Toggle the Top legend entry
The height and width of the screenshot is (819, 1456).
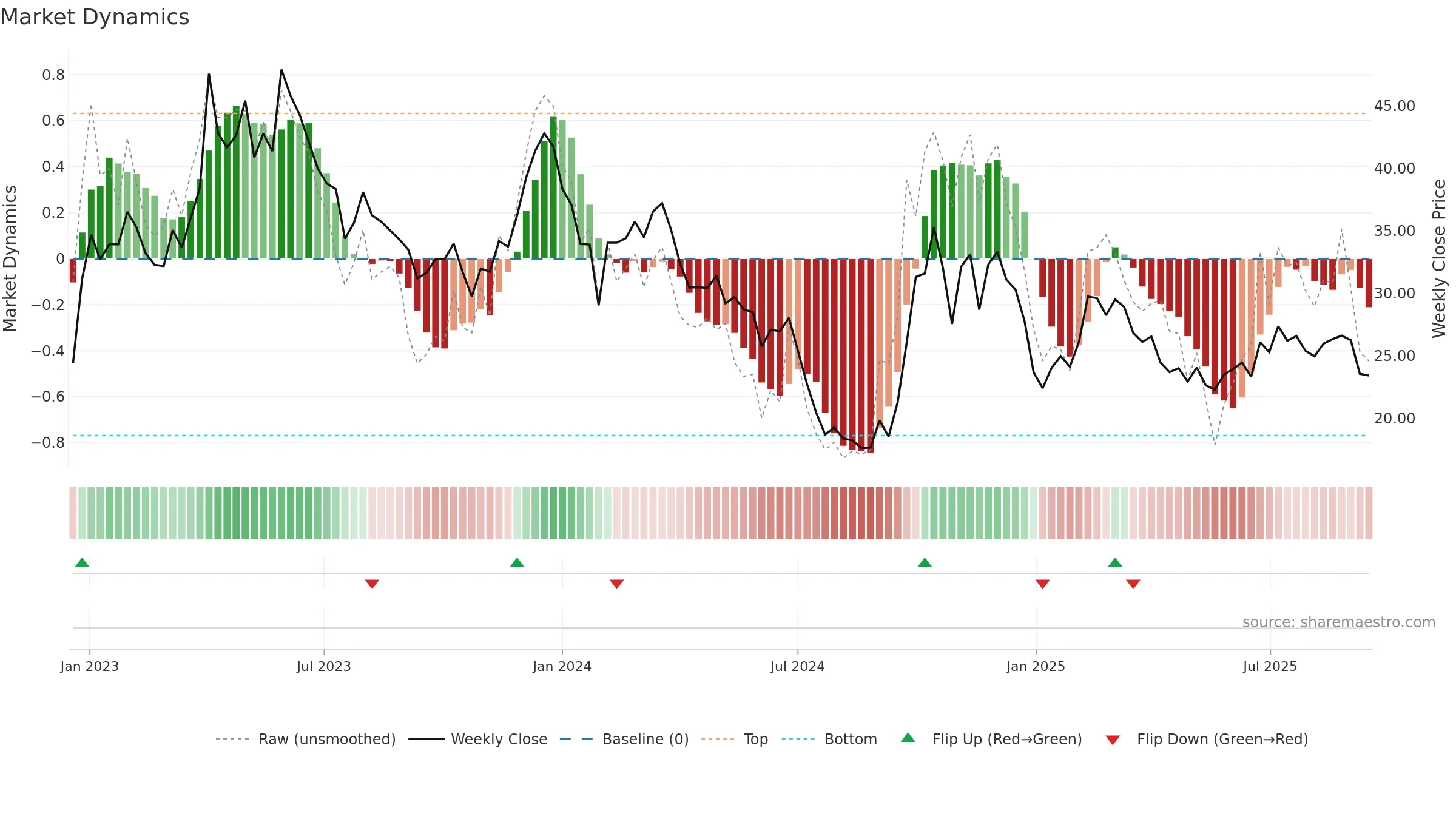[735, 739]
